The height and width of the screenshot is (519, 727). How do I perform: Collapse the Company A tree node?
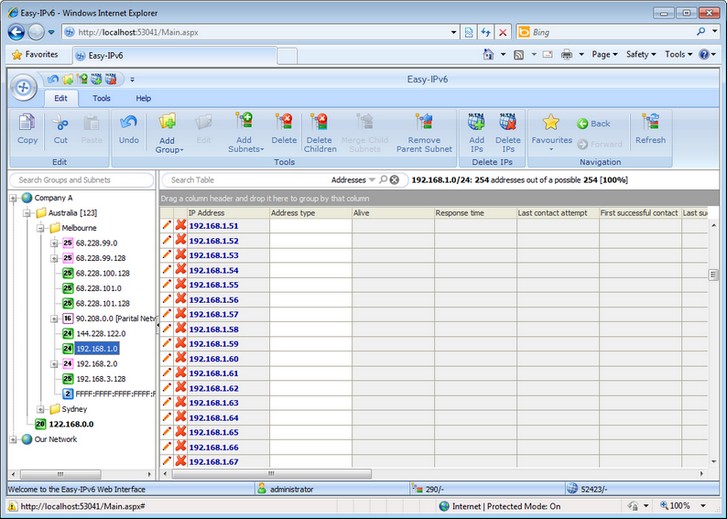click(x=13, y=198)
